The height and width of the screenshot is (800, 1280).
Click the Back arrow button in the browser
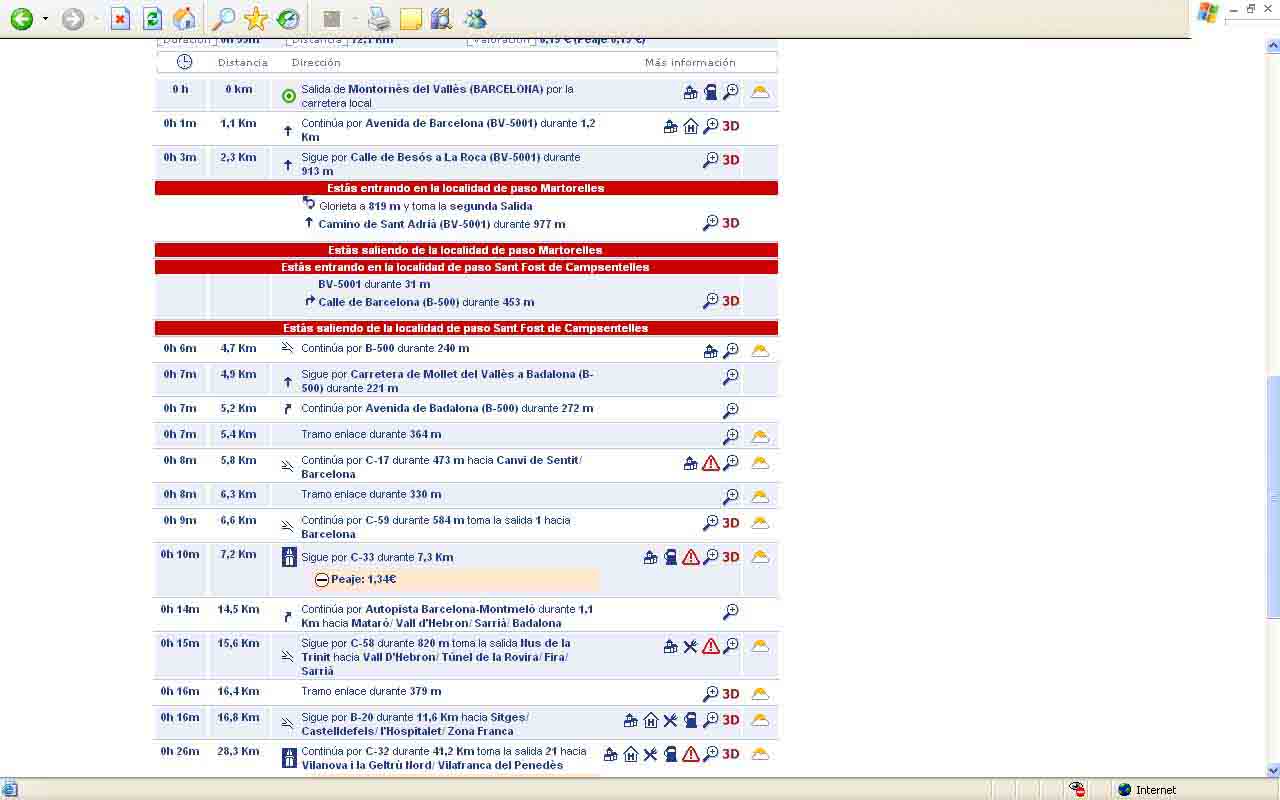pos(21,19)
